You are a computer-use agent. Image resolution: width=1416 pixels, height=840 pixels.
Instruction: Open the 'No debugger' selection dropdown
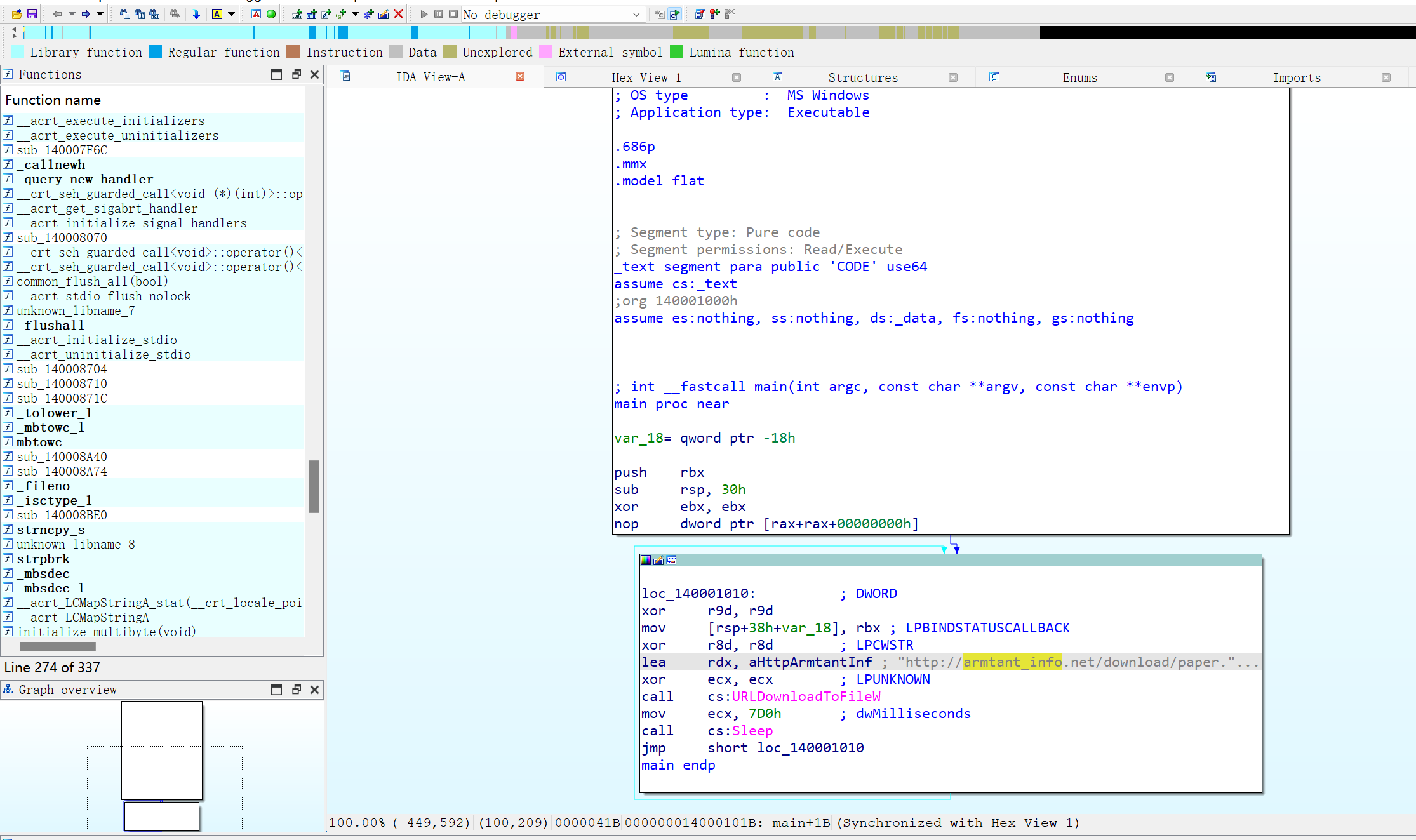[554, 14]
